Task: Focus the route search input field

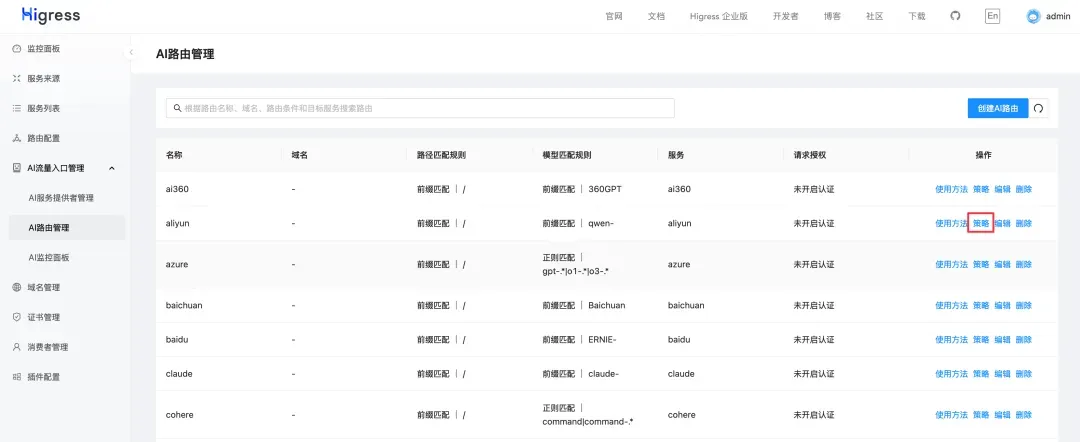Action: point(420,108)
